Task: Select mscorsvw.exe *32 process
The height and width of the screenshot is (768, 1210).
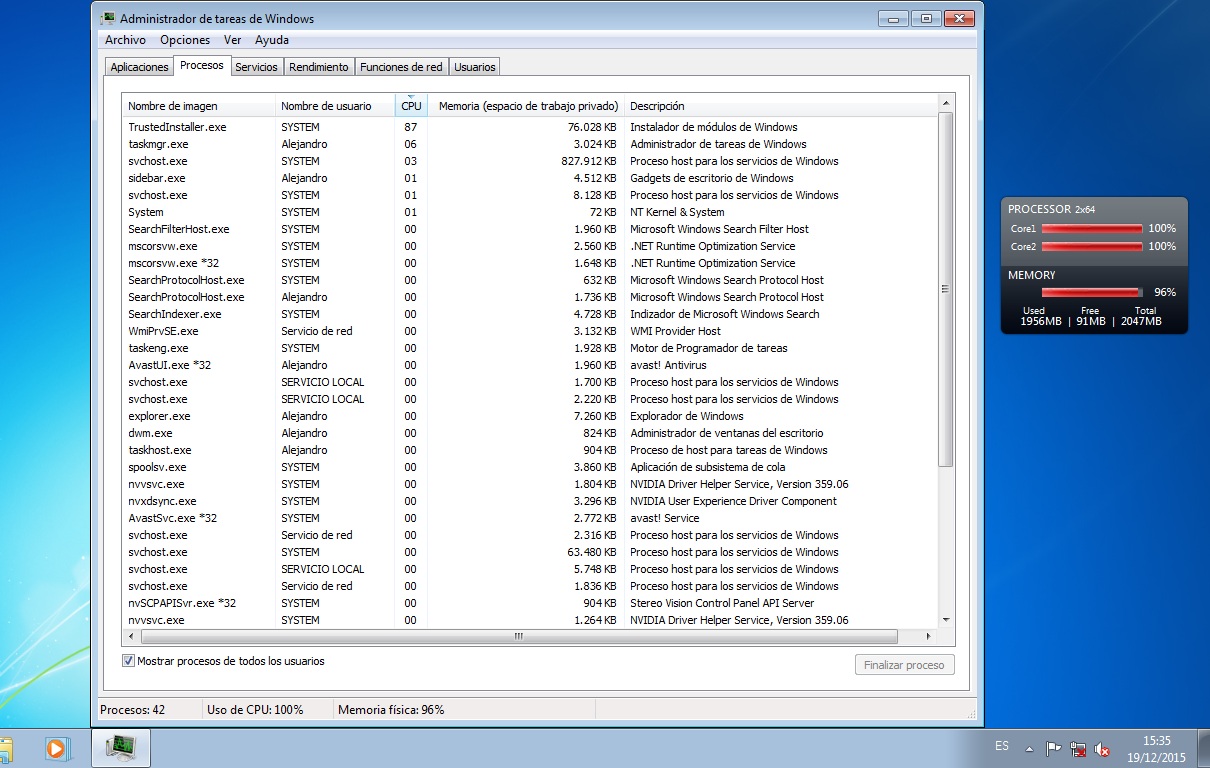Action: click(530, 263)
